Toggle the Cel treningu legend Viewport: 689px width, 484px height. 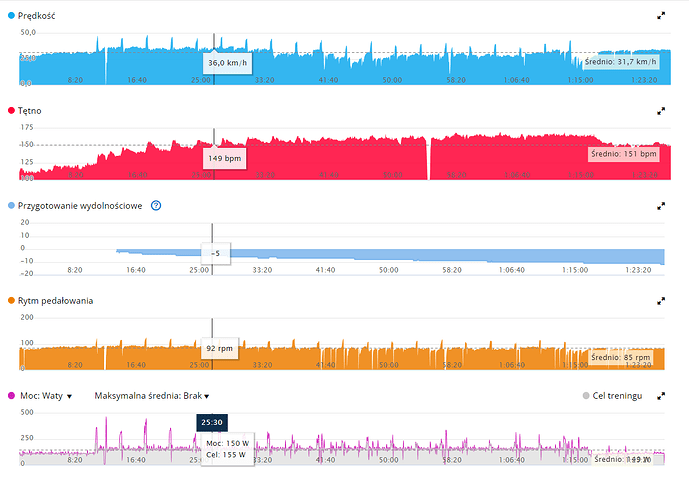612,396
